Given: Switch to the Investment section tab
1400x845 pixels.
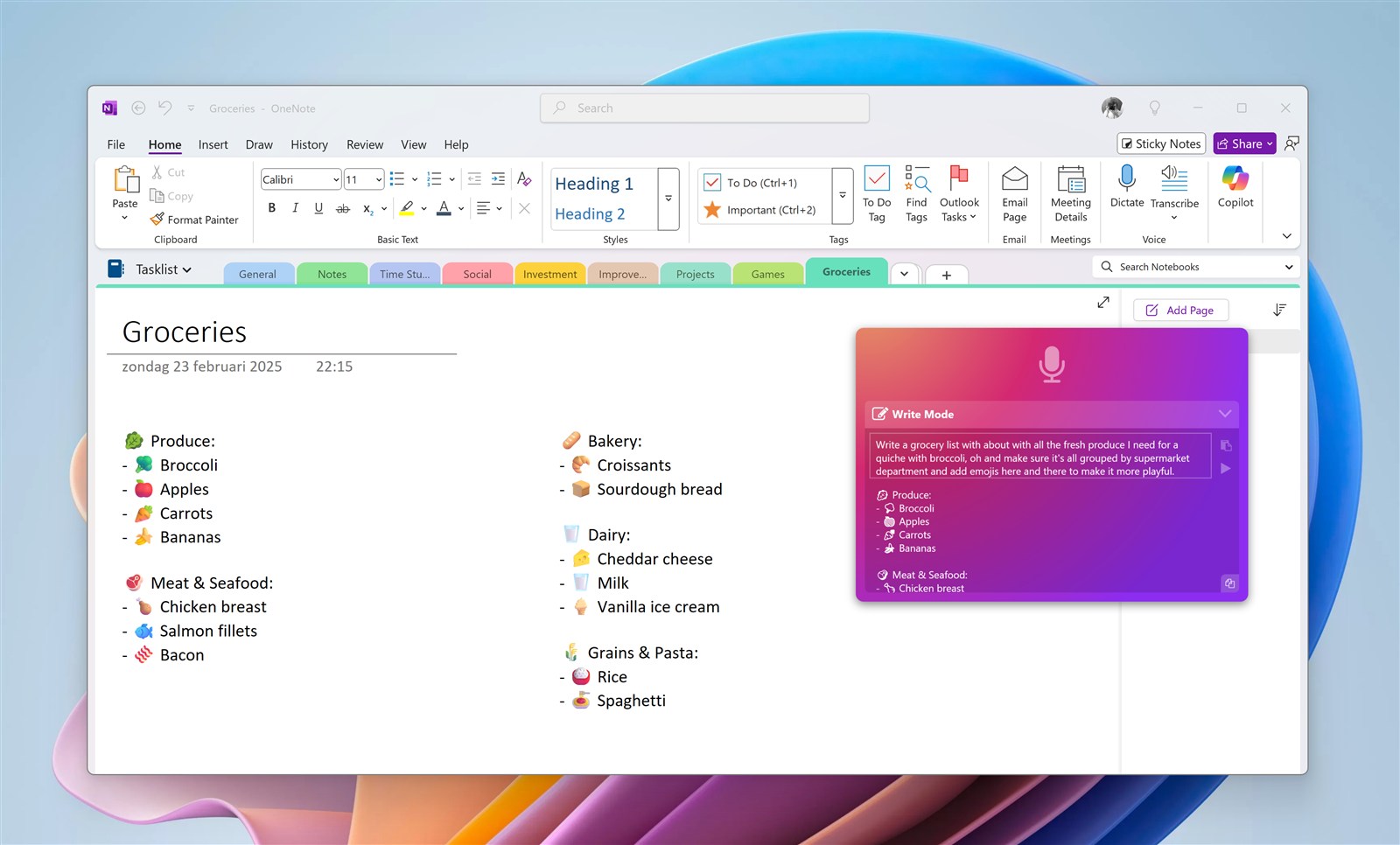Looking at the screenshot, I should click(x=549, y=273).
